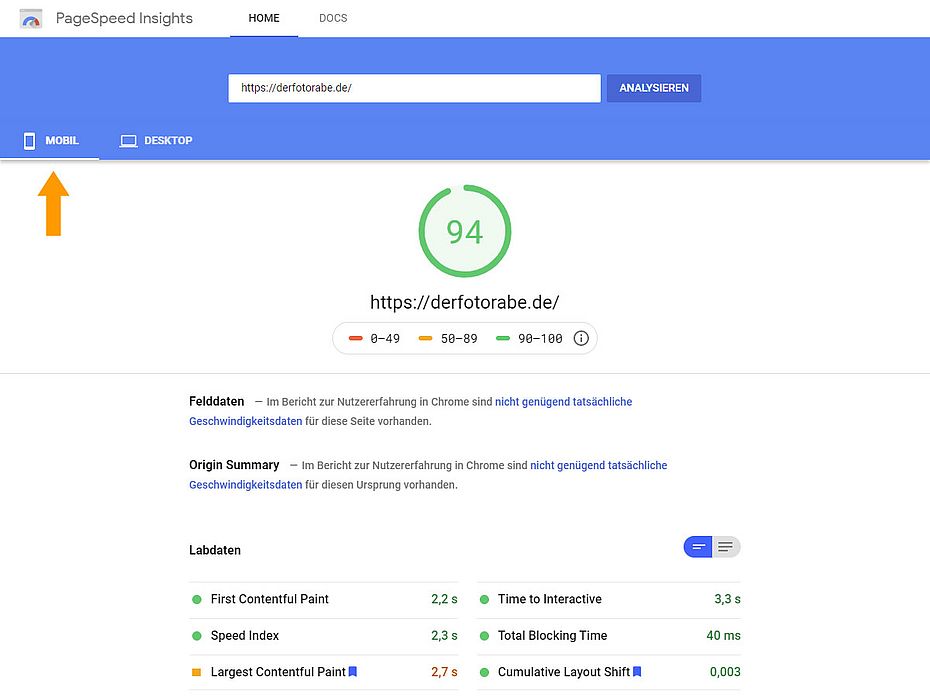Open the Geschwindigkeitsdaten link in Felddaten
Screen dimensions: 930x698
point(244,421)
